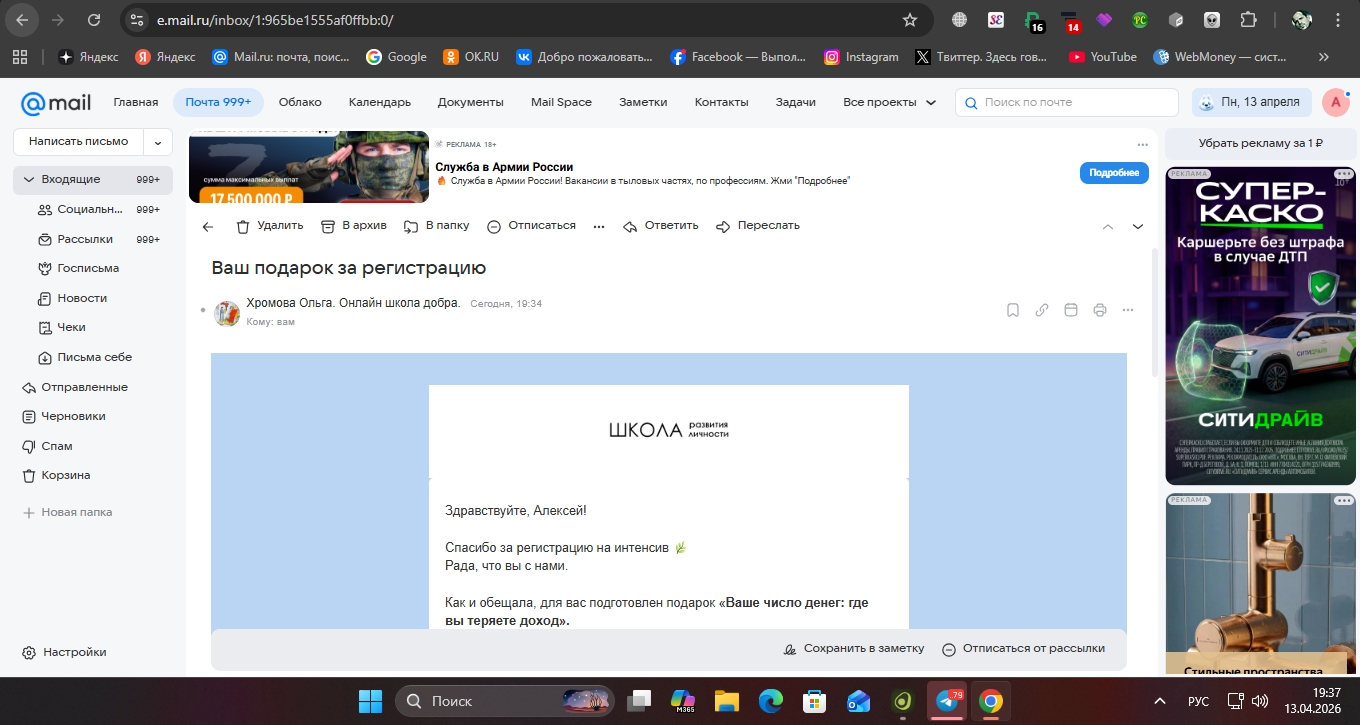Open the Календарь tab in the top menu

tap(379, 102)
